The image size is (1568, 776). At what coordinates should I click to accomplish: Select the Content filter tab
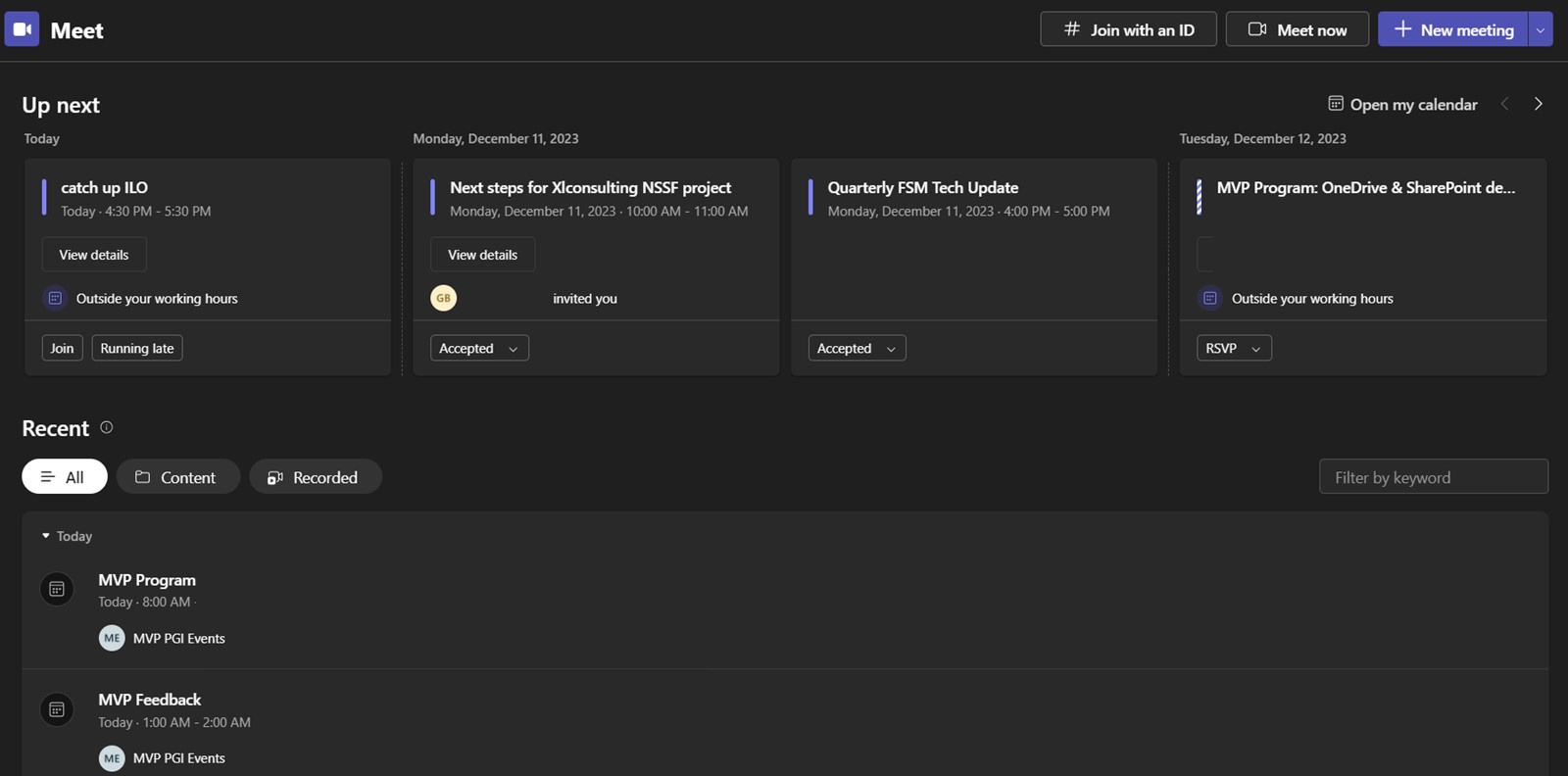(x=177, y=477)
